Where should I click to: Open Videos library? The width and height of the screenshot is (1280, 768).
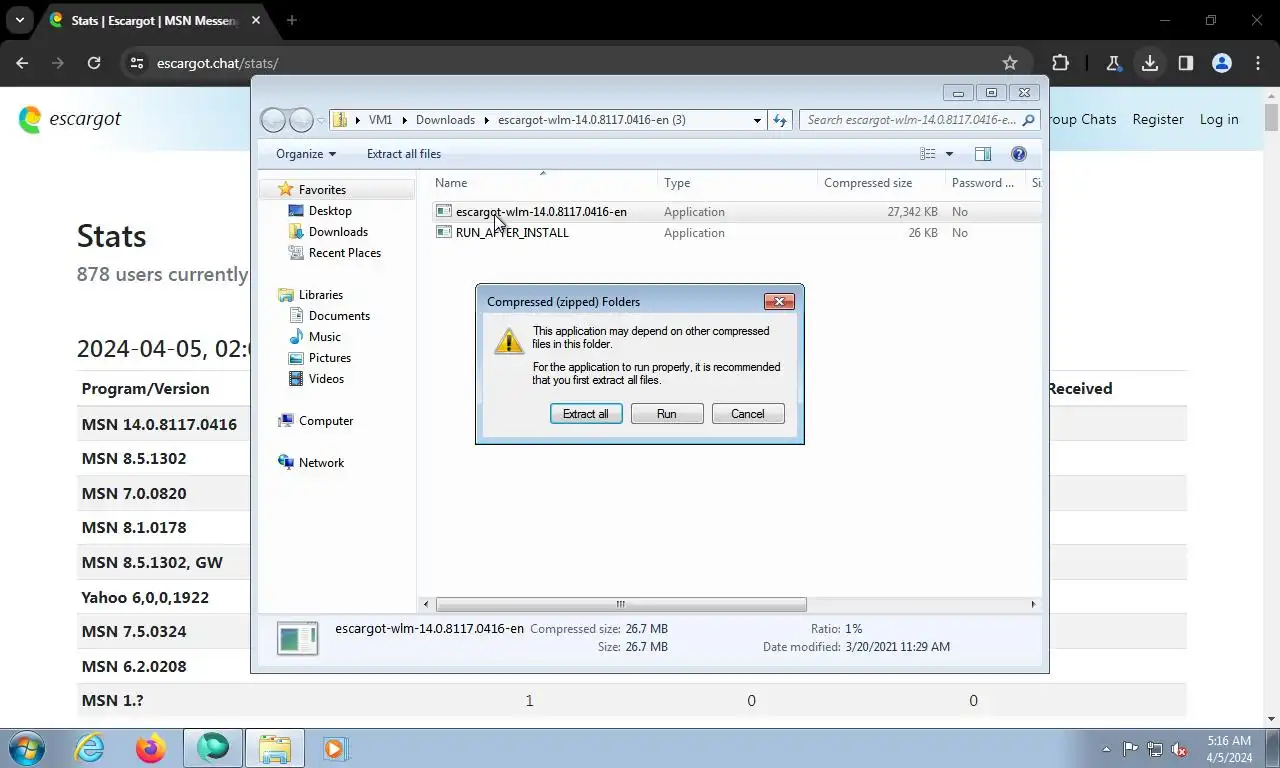[326, 379]
